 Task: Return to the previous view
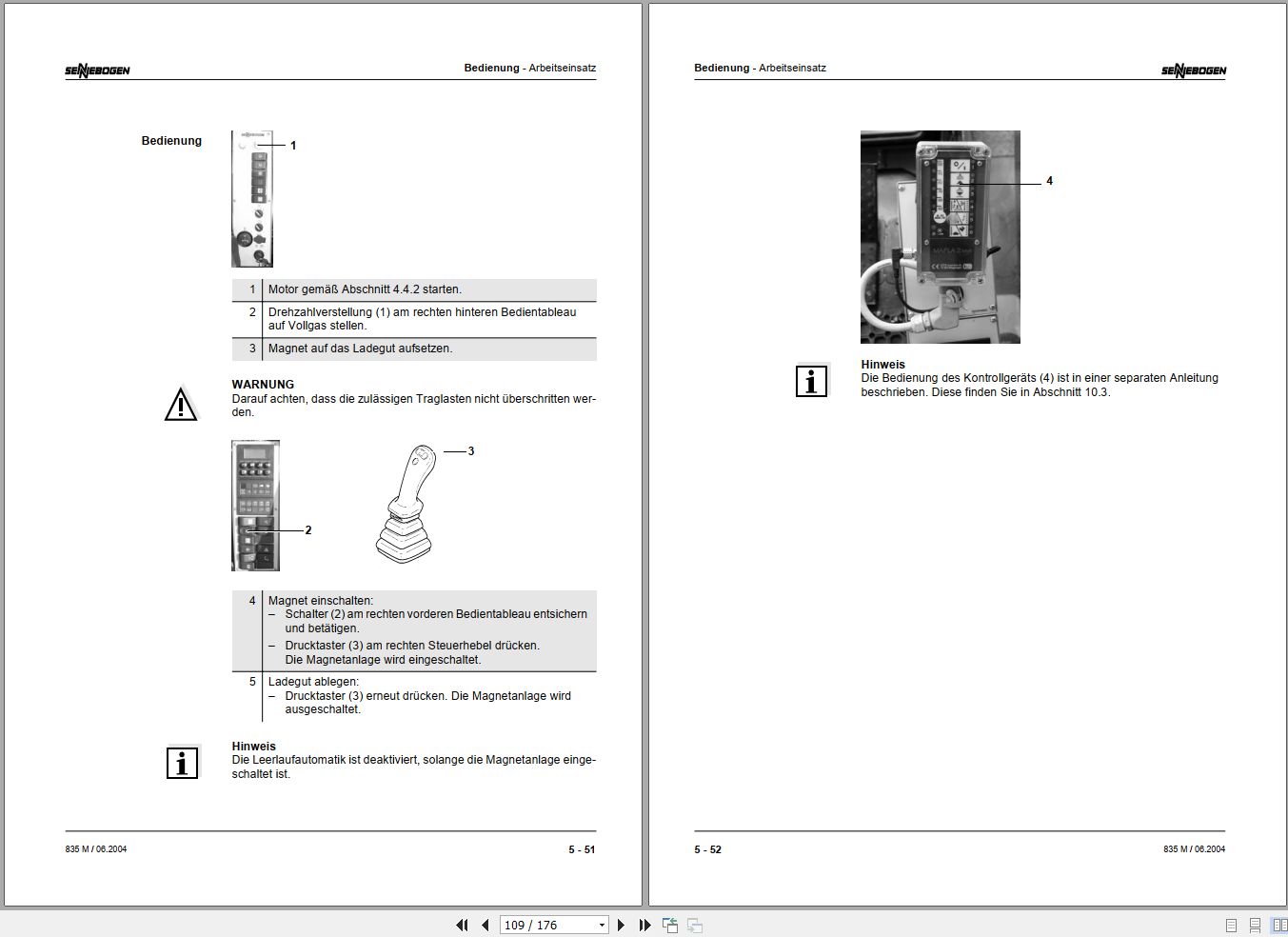click(669, 925)
